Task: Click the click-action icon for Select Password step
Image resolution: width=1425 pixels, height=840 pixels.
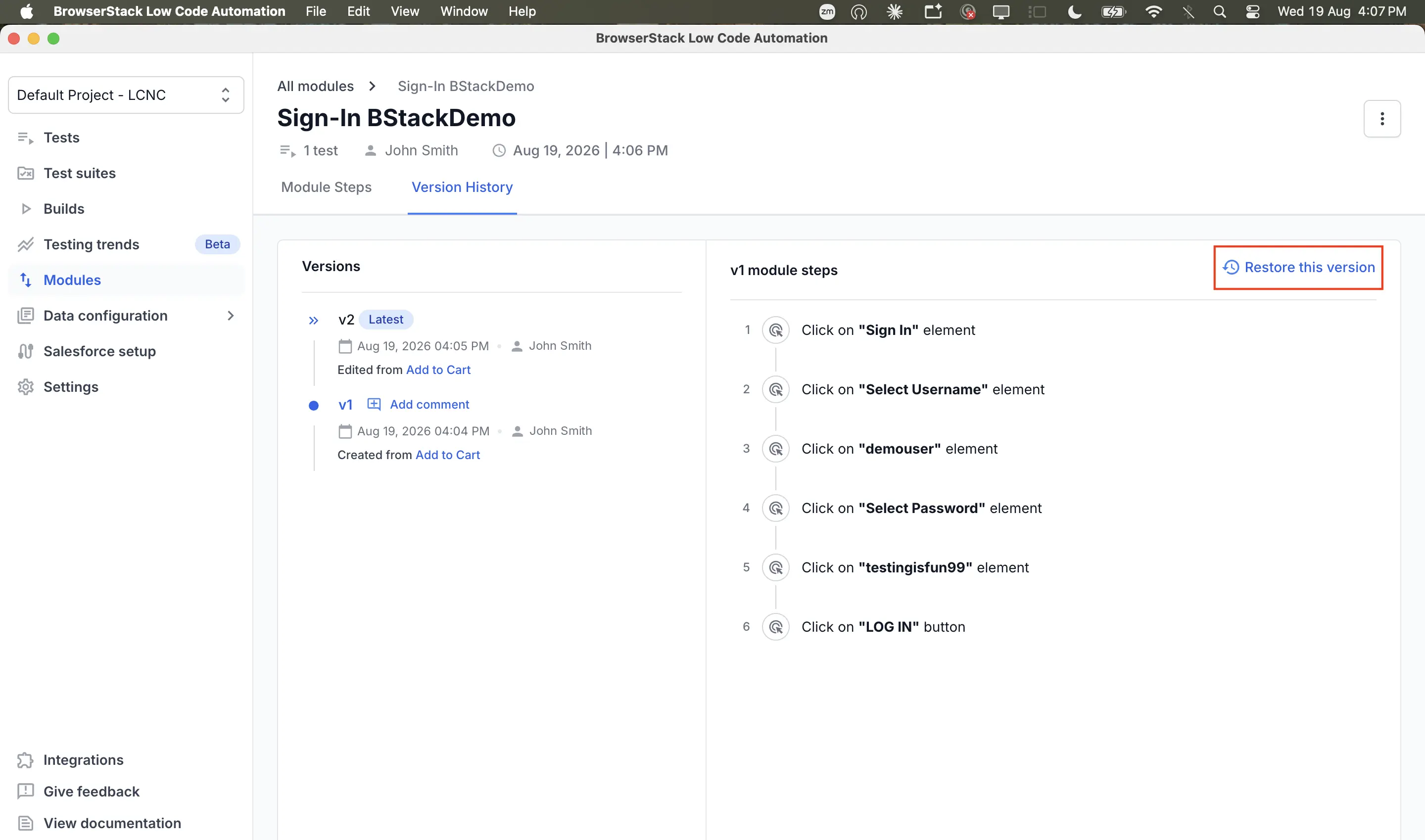Action: coord(776,508)
